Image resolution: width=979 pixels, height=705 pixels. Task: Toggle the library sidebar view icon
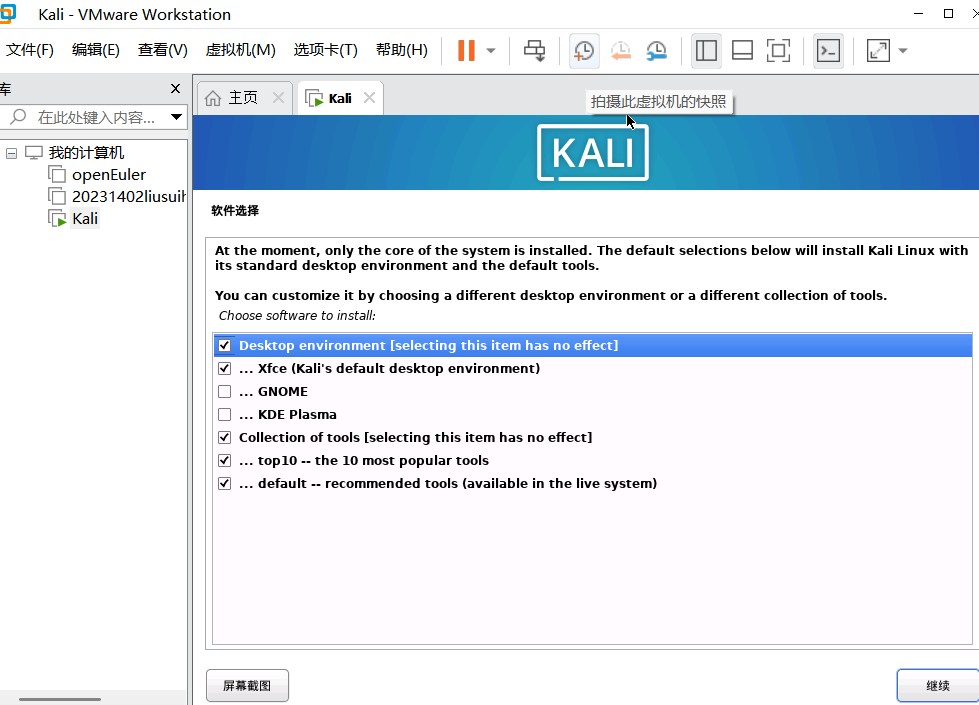pos(706,51)
